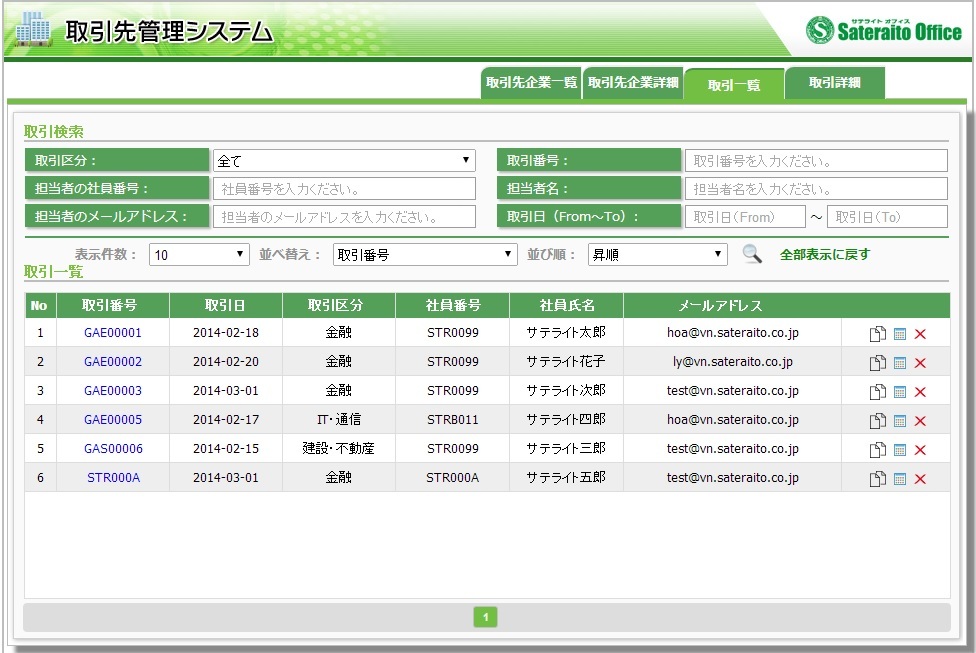Image resolution: width=976 pixels, height=653 pixels.
Task: Delete transaction GAE00005 with red X
Action: (920, 421)
